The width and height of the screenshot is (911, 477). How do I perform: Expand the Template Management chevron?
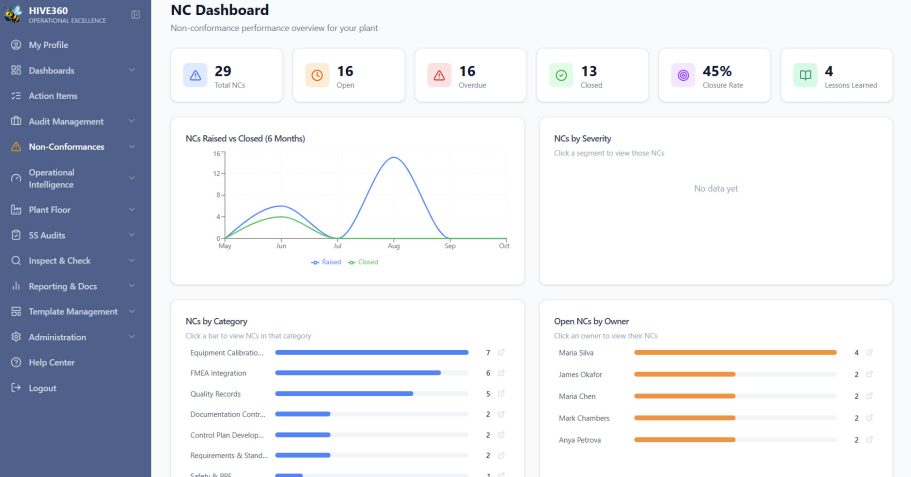coord(132,311)
